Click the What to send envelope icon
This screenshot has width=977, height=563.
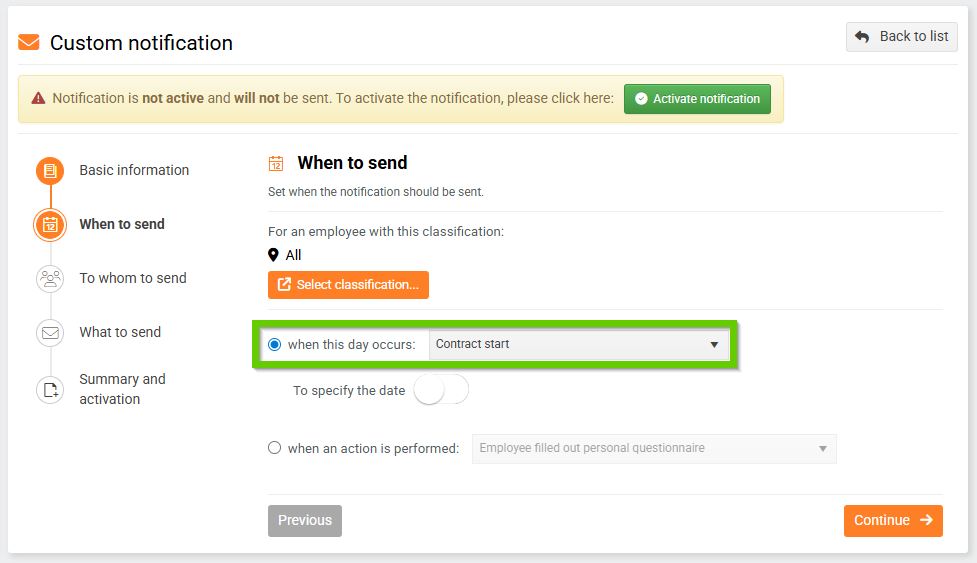click(50, 333)
